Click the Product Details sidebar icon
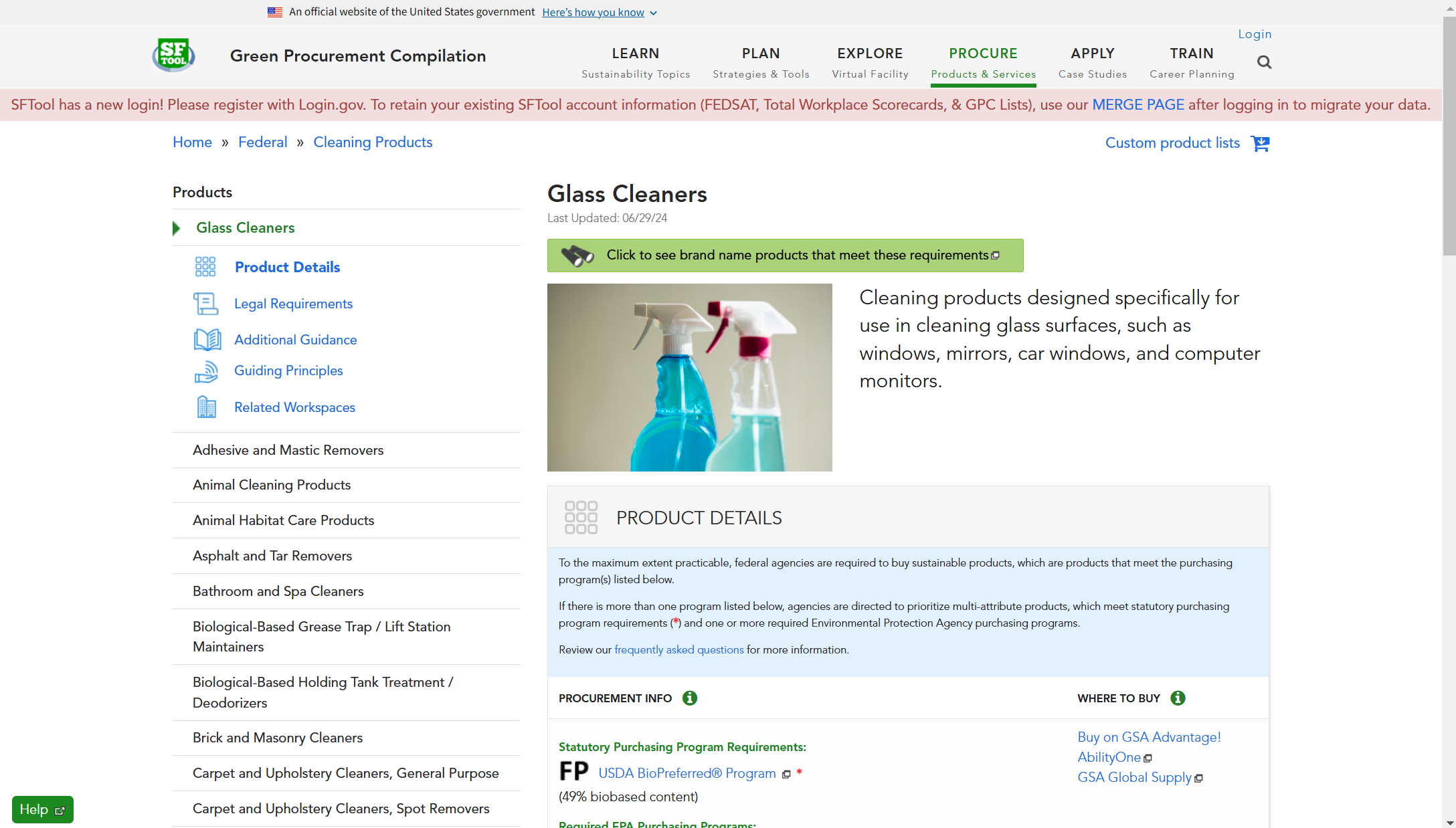The image size is (1456, 828). [205, 266]
